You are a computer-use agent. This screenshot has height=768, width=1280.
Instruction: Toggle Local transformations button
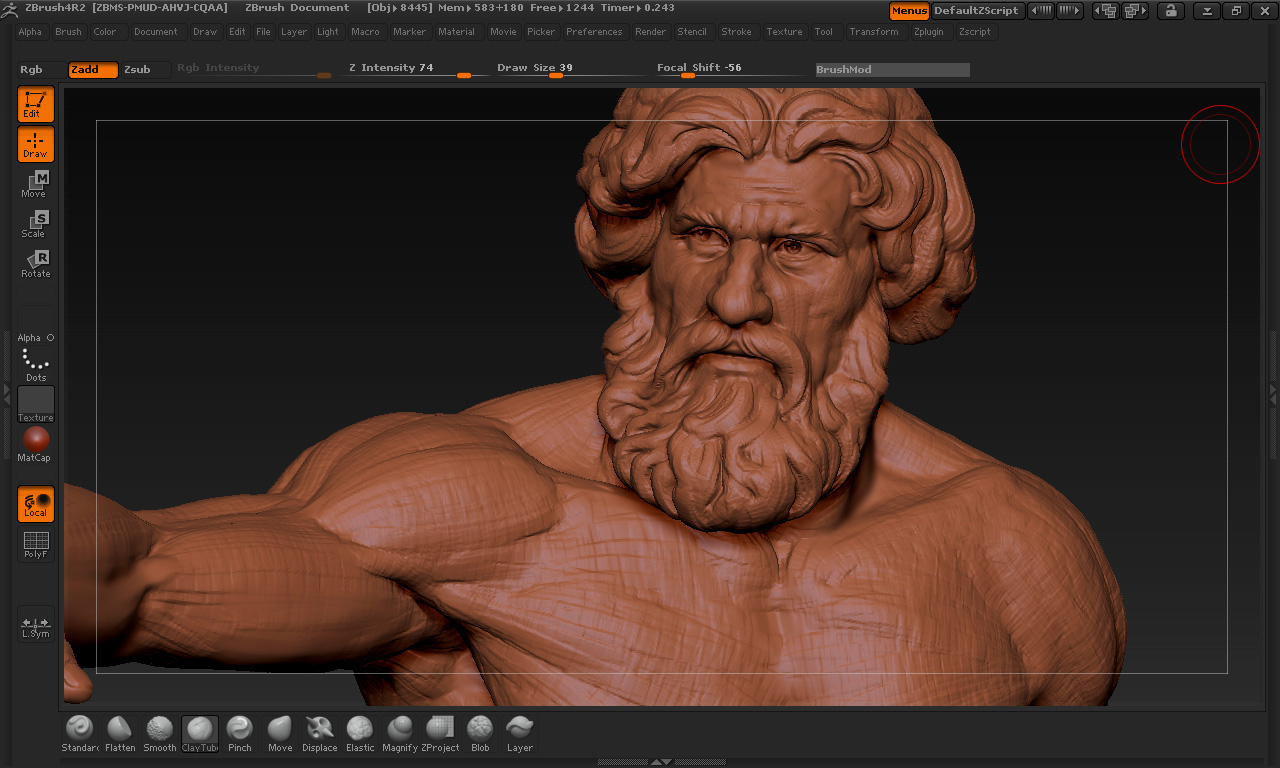coord(35,505)
